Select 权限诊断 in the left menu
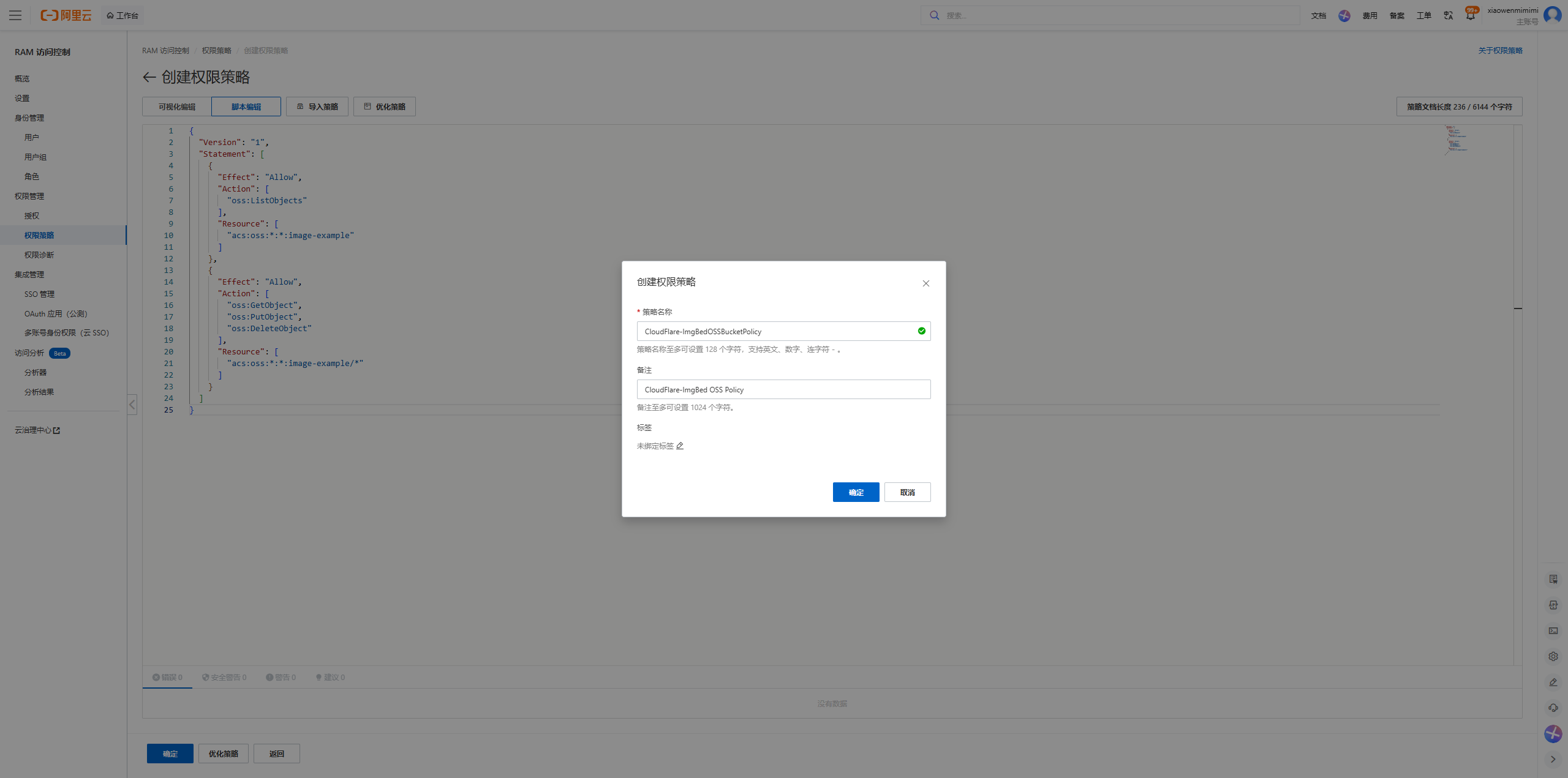The image size is (1568, 778). coord(38,254)
